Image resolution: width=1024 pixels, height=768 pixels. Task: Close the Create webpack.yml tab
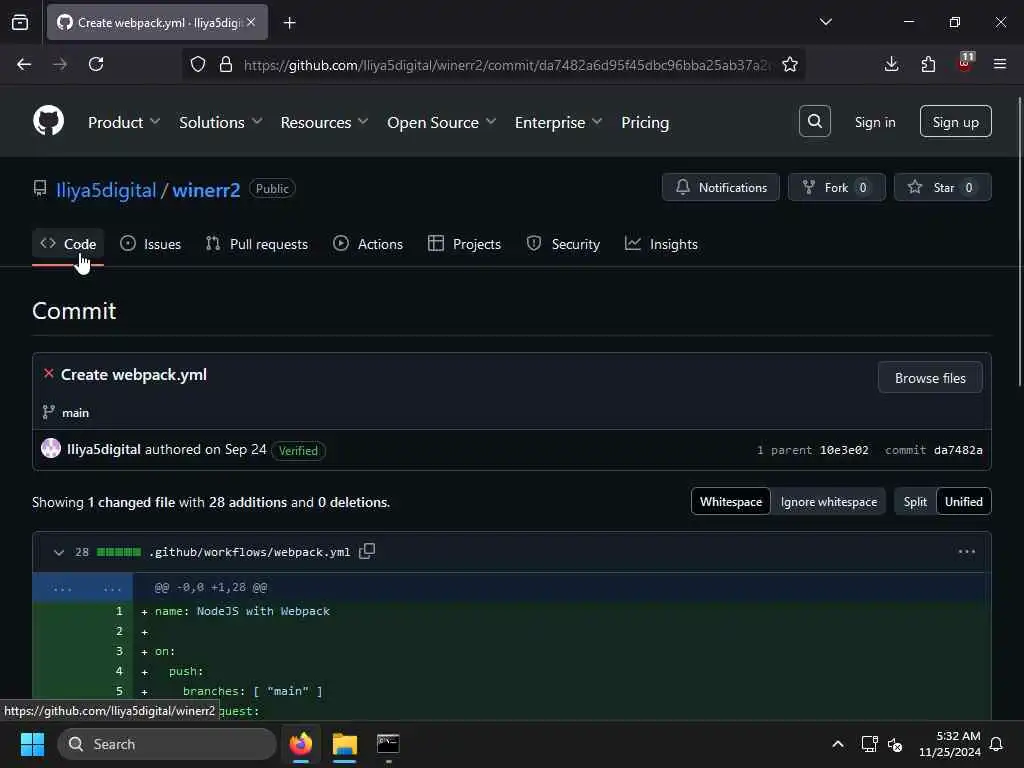point(251,22)
